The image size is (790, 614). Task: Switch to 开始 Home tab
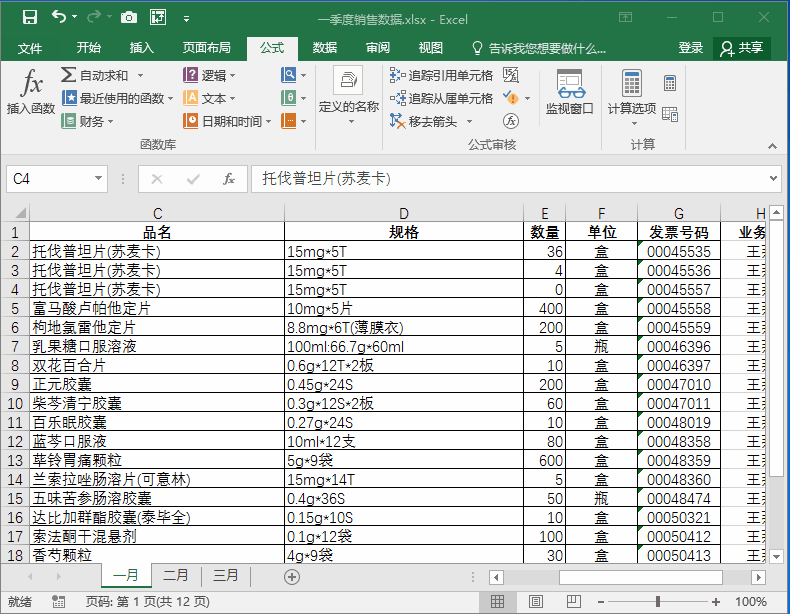point(89,48)
